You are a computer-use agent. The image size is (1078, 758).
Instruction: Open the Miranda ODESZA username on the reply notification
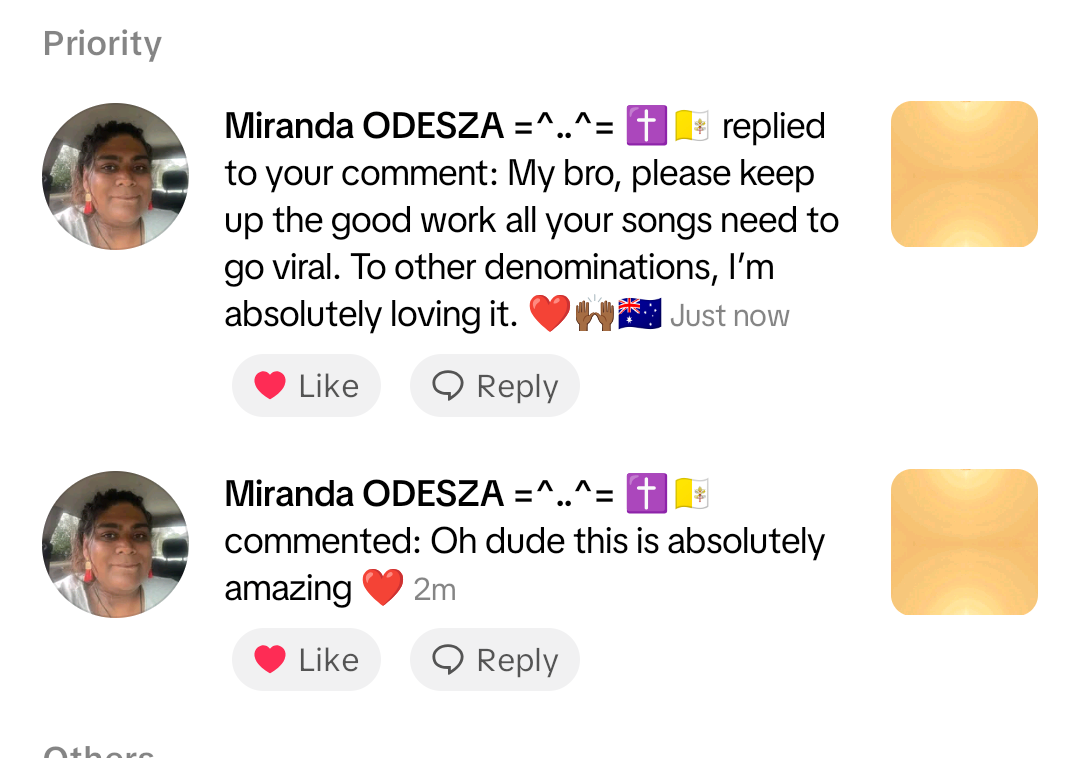click(x=364, y=127)
